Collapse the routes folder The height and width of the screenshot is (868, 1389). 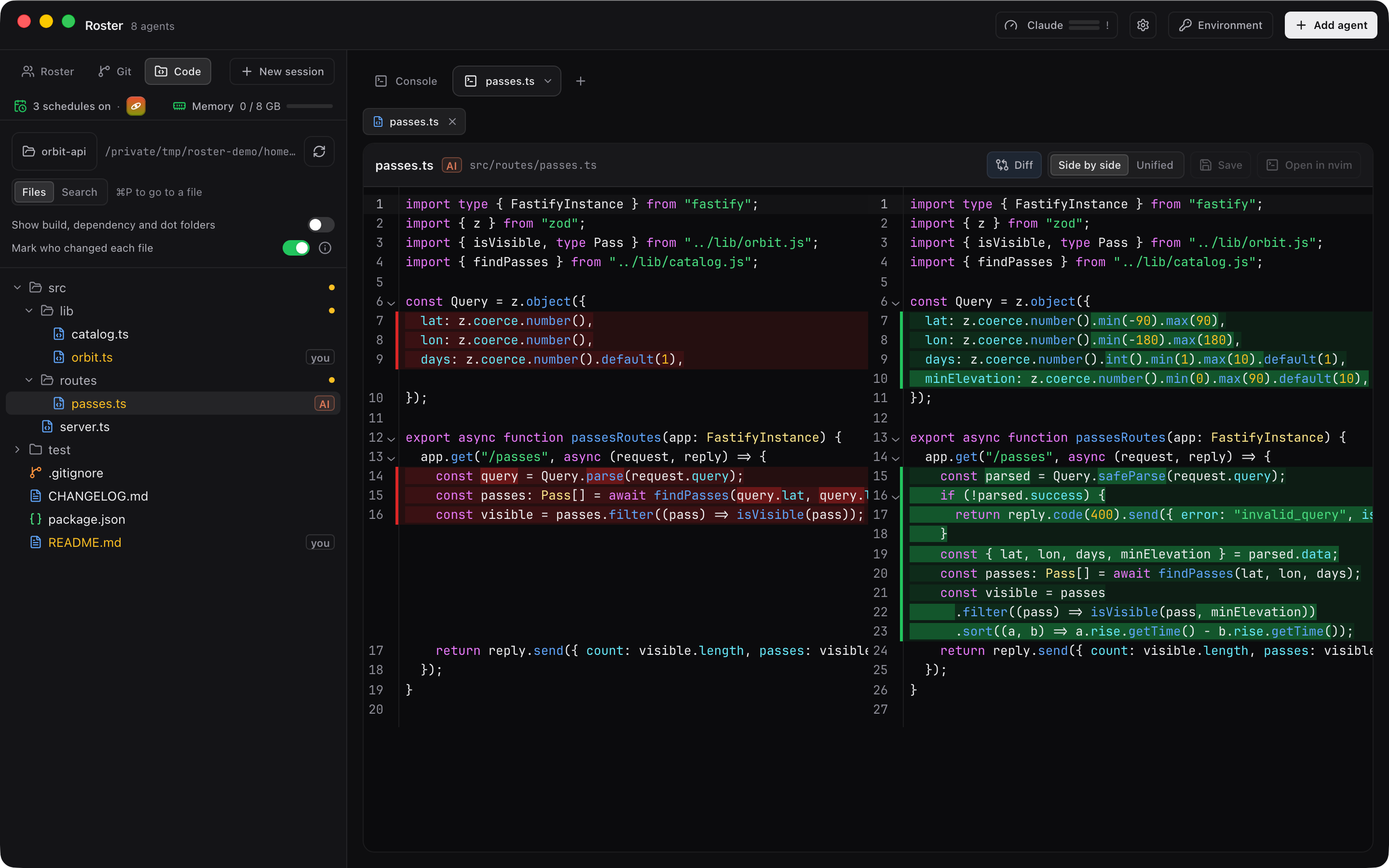29,380
